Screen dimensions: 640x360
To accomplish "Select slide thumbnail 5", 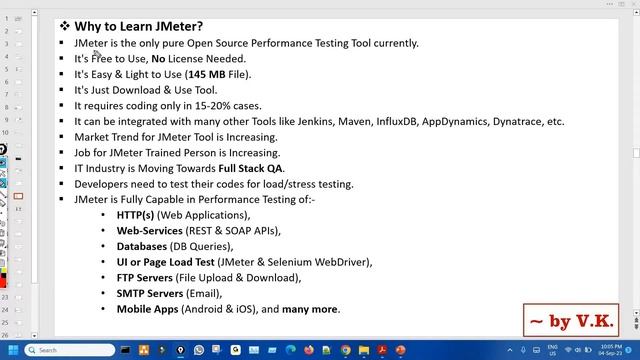I will point(18,69).
